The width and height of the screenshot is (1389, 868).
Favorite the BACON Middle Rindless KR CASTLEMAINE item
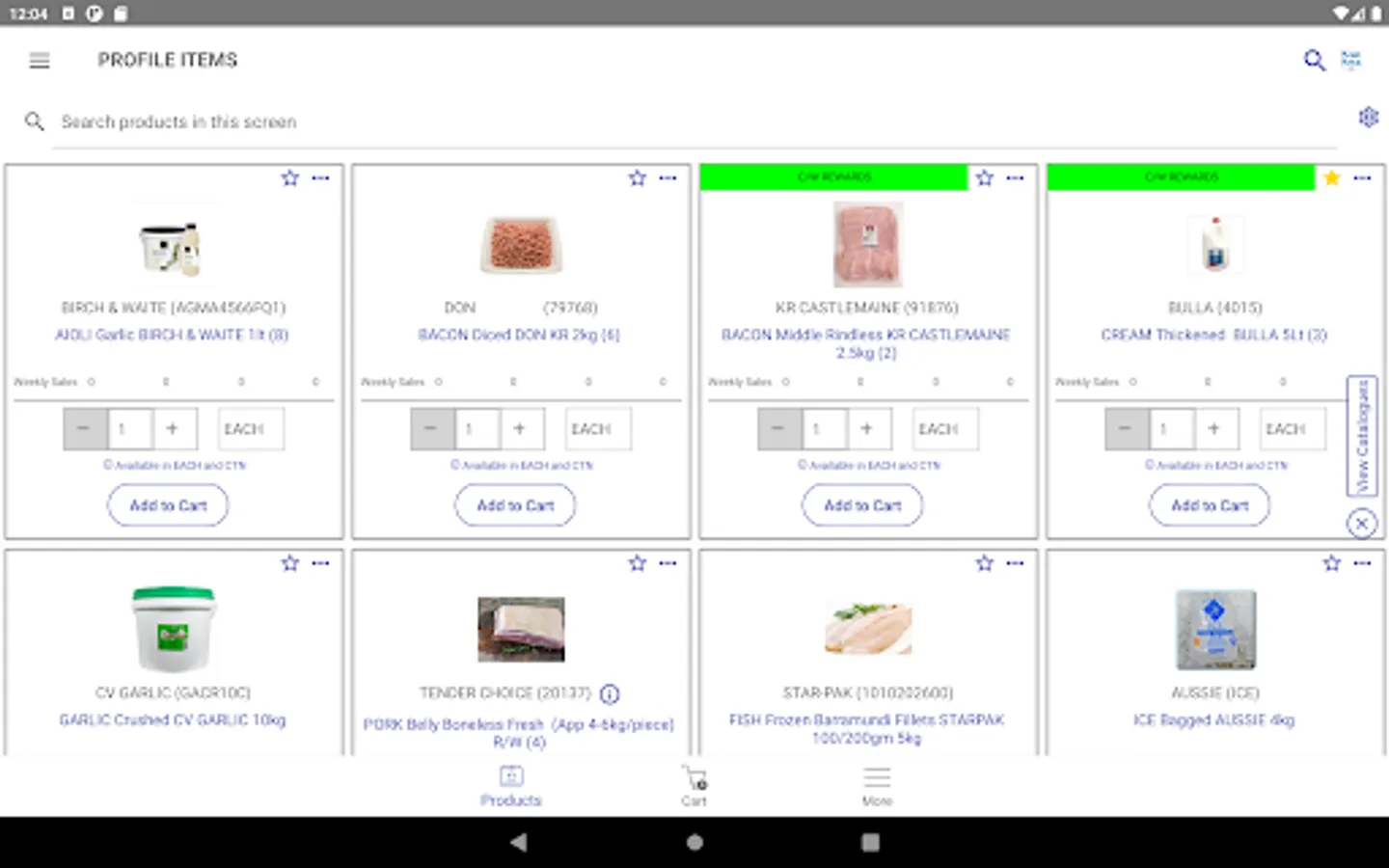tap(984, 178)
